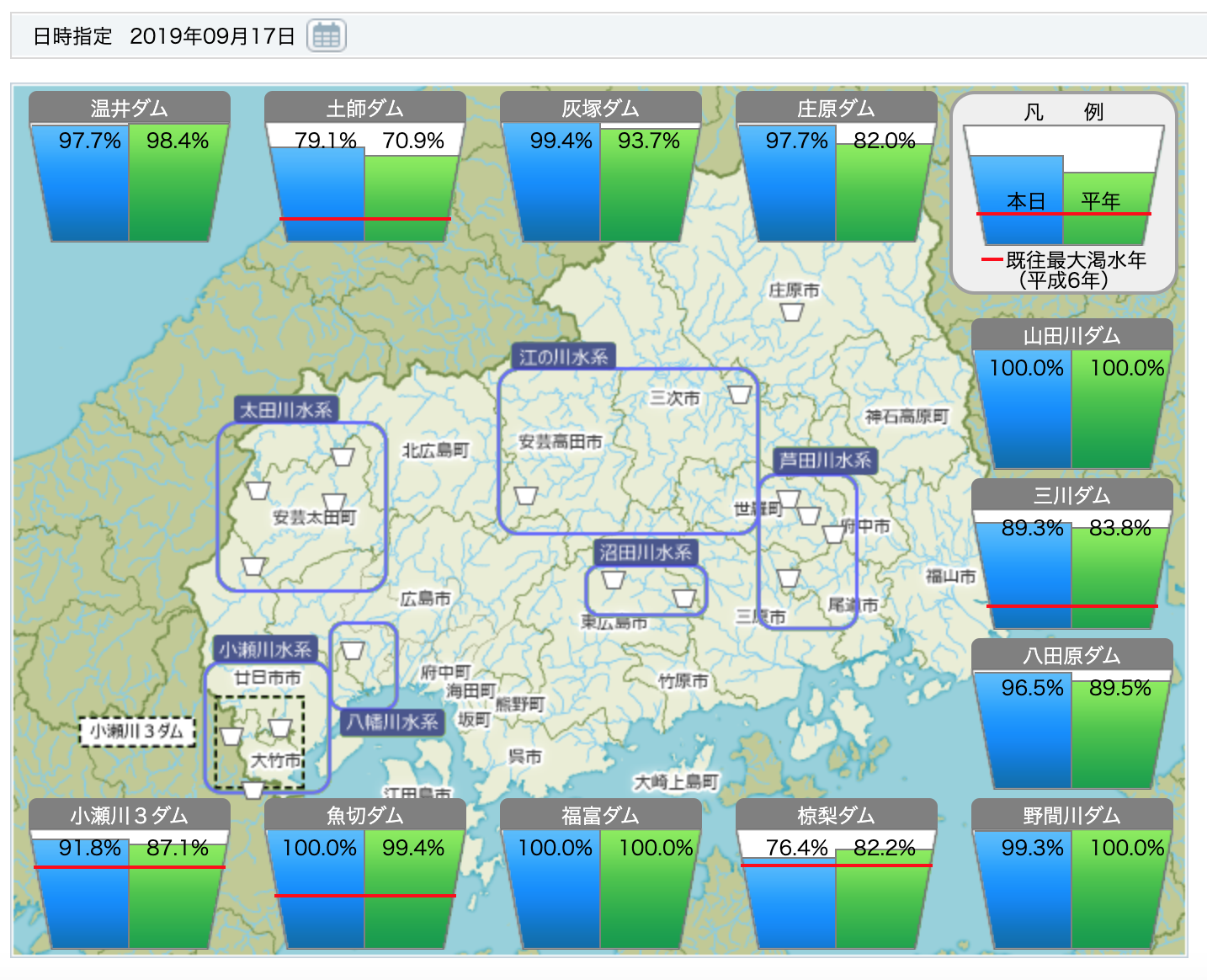Click the dam icon in 八幡川水系 box
Screen dimensions: 1207x980
[x=353, y=650]
